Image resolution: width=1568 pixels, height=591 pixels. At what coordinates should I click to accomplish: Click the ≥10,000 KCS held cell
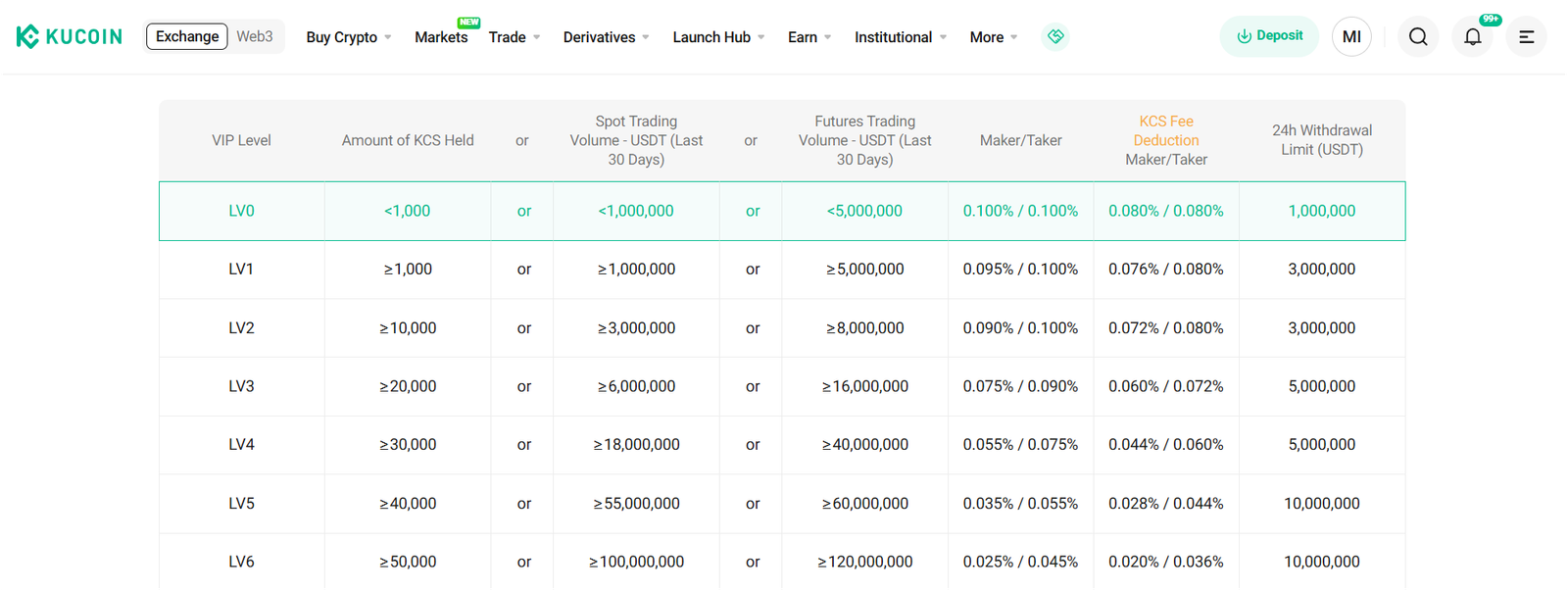[x=408, y=327]
